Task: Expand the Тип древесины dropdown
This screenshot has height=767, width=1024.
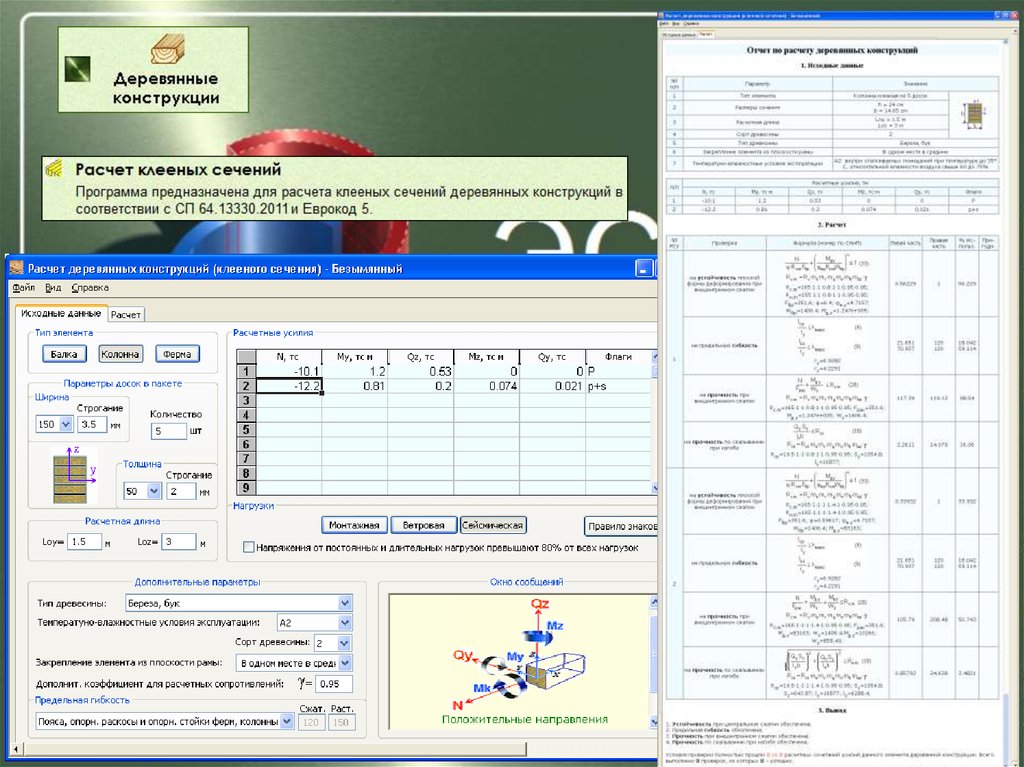Action: pos(345,603)
